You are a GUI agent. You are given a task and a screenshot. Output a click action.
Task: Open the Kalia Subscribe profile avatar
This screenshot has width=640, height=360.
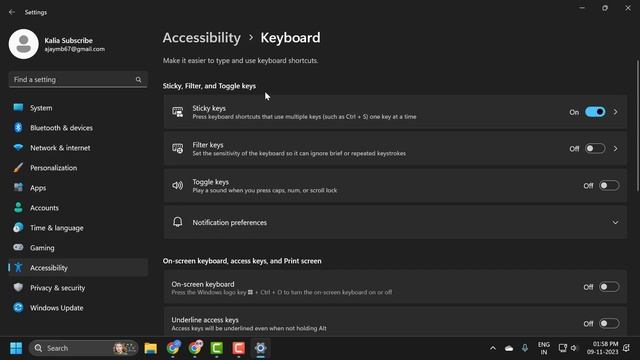tap(24, 44)
